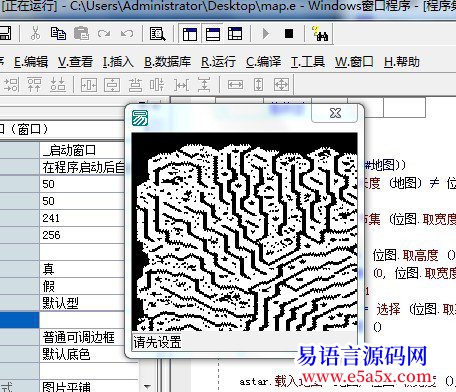Toggle the third panel layout icon
This screenshot has width=456, height=392.
235,34
